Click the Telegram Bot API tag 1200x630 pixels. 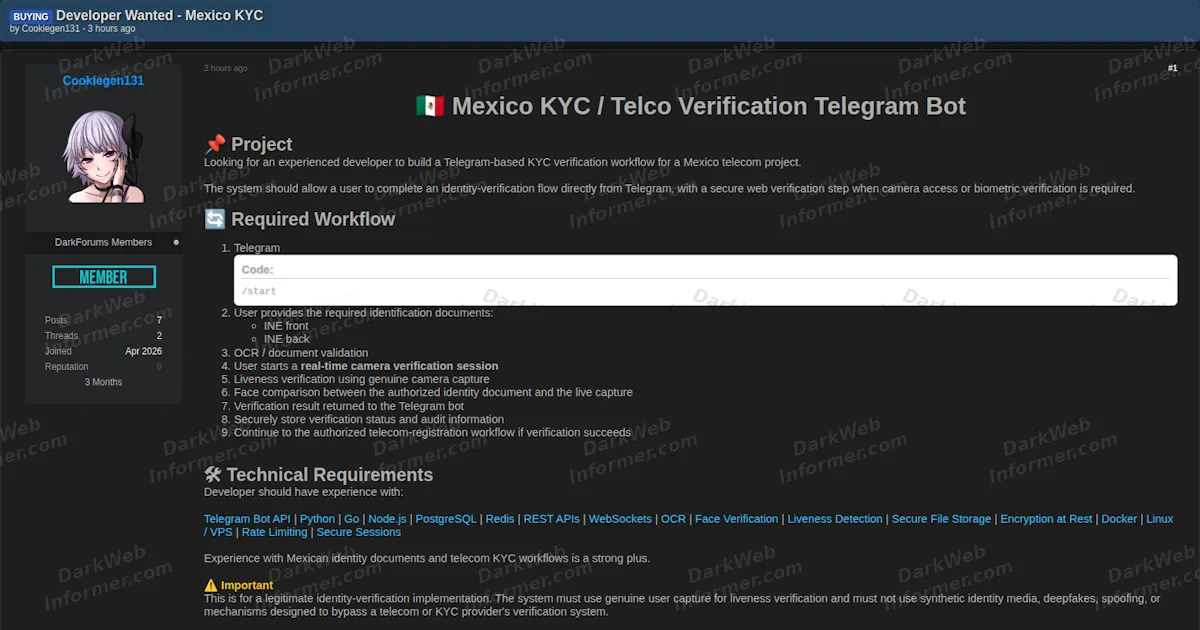click(247, 519)
